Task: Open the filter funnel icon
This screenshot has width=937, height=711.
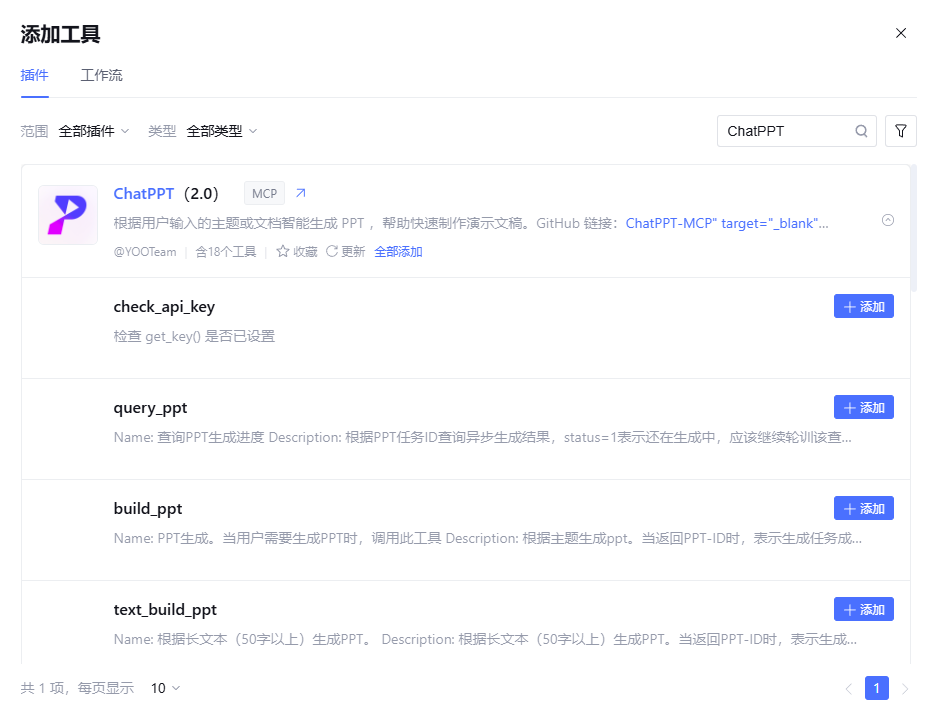Action: pyautogui.click(x=901, y=131)
